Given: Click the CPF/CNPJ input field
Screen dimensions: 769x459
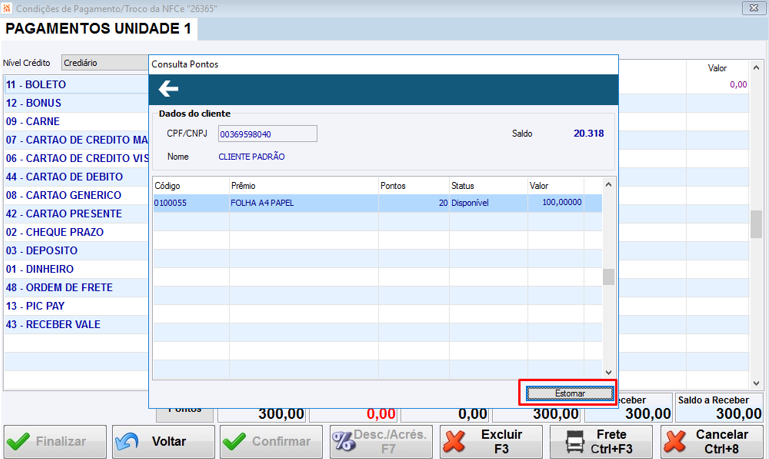Looking at the screenshot, I should click(268, 134).
